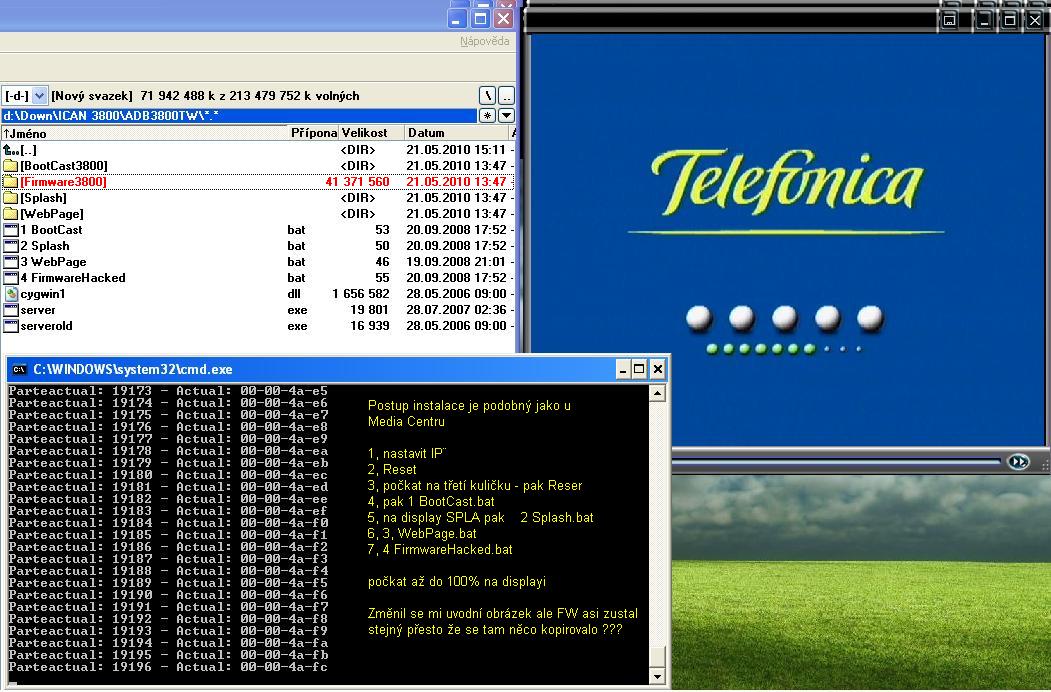The height and width of the screenshot is (692, 1051).
Task: Click the name '4 FirmwareHacked'
Action: point(72,278)
